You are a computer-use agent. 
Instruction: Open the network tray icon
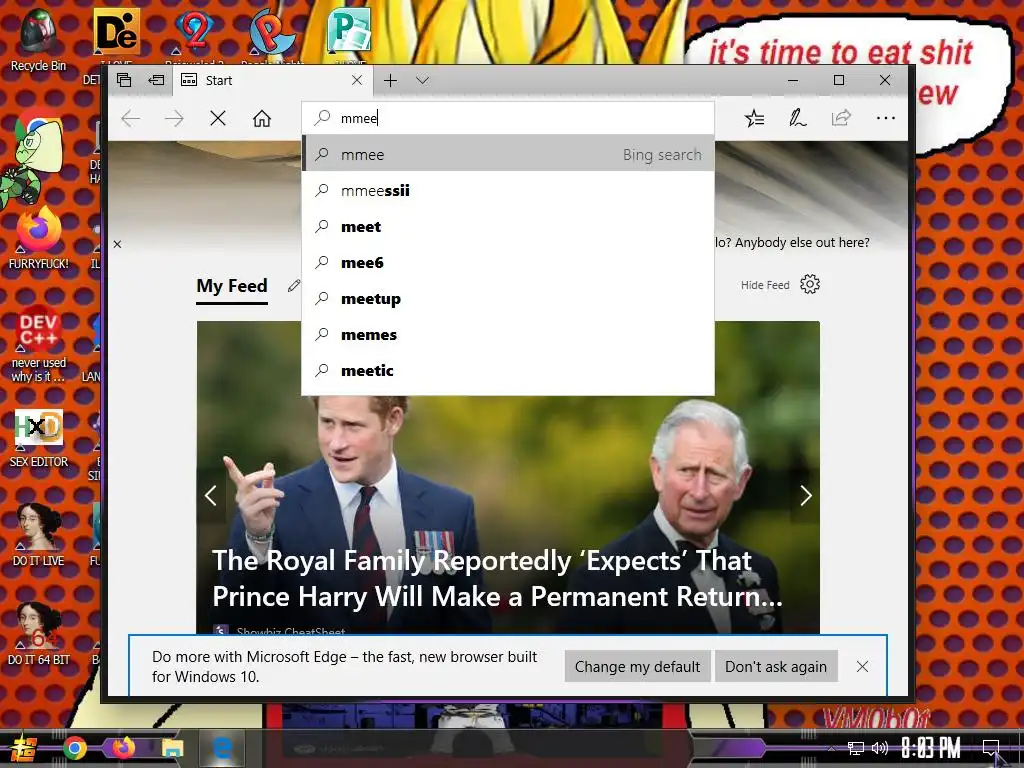click(856, 748)
